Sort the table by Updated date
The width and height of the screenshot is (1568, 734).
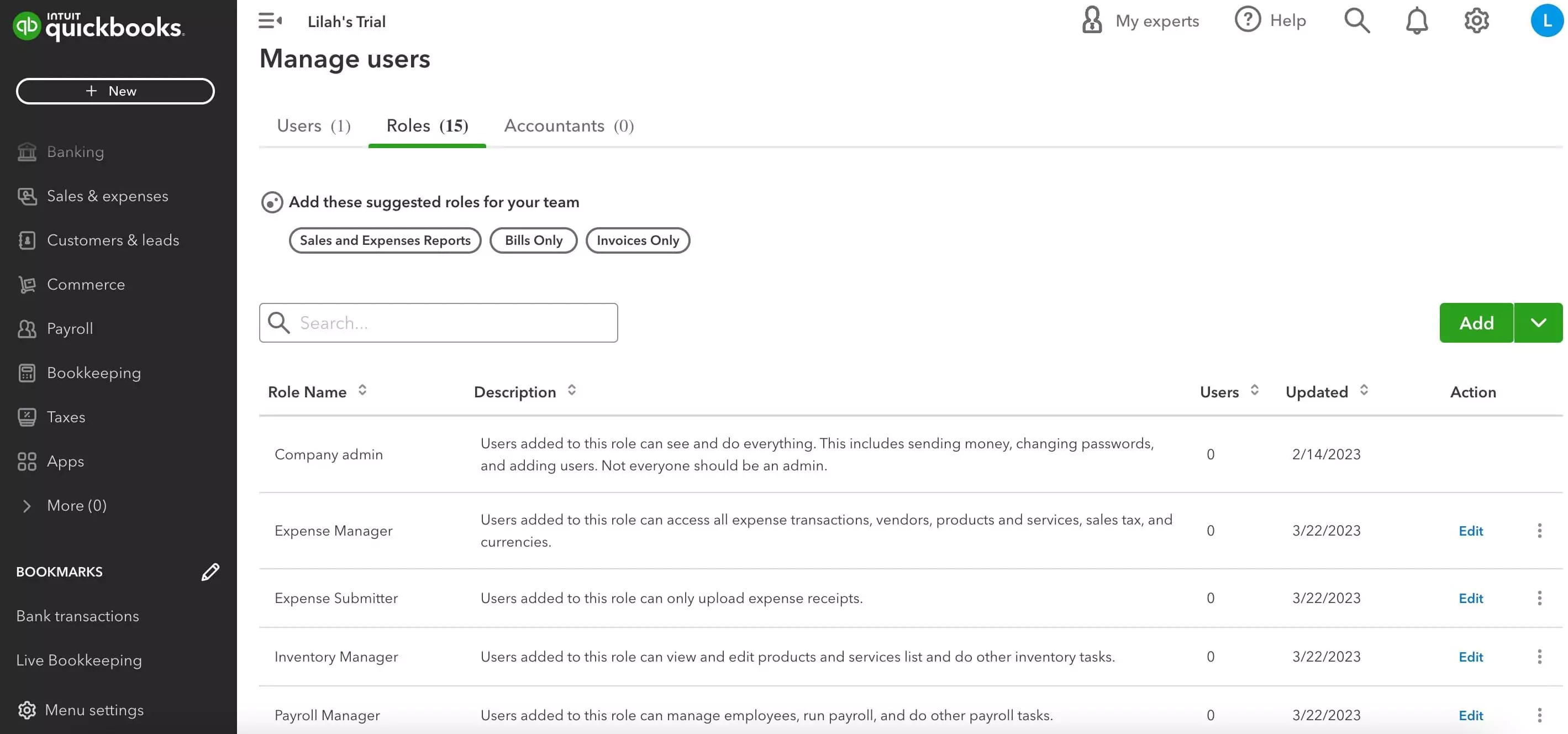1364,390
